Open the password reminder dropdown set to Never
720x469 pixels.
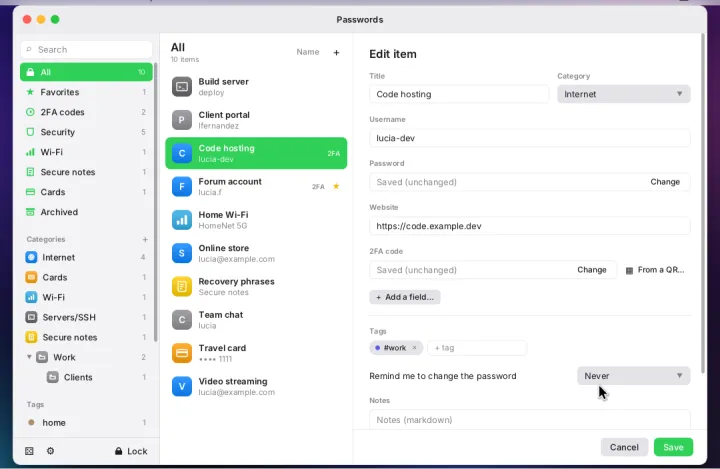click(x=634, y=376)
